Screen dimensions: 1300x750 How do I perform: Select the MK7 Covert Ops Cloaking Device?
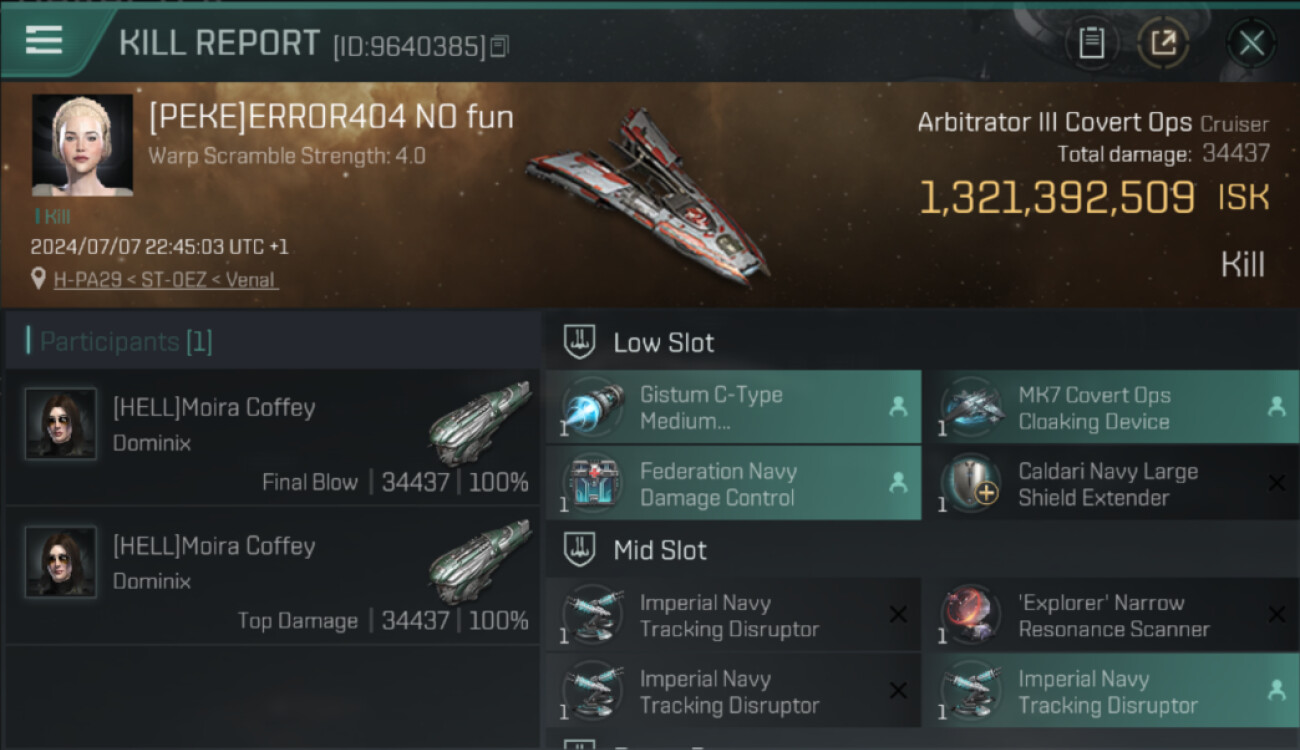coord(1093,408)
